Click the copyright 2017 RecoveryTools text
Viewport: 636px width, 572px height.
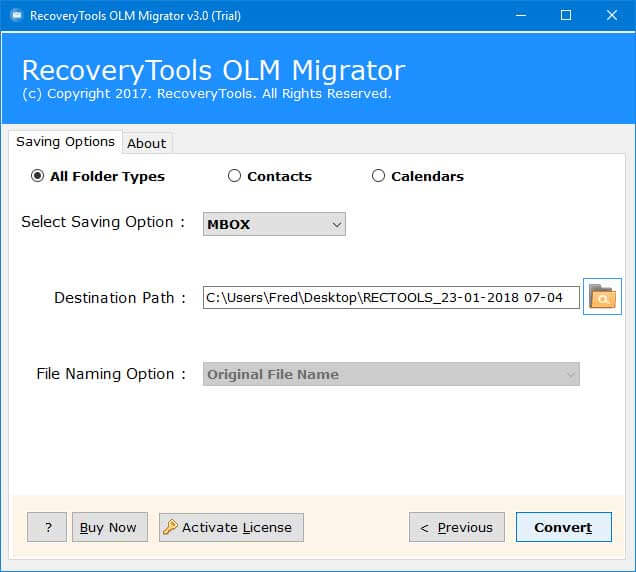[x=207, y=94]
